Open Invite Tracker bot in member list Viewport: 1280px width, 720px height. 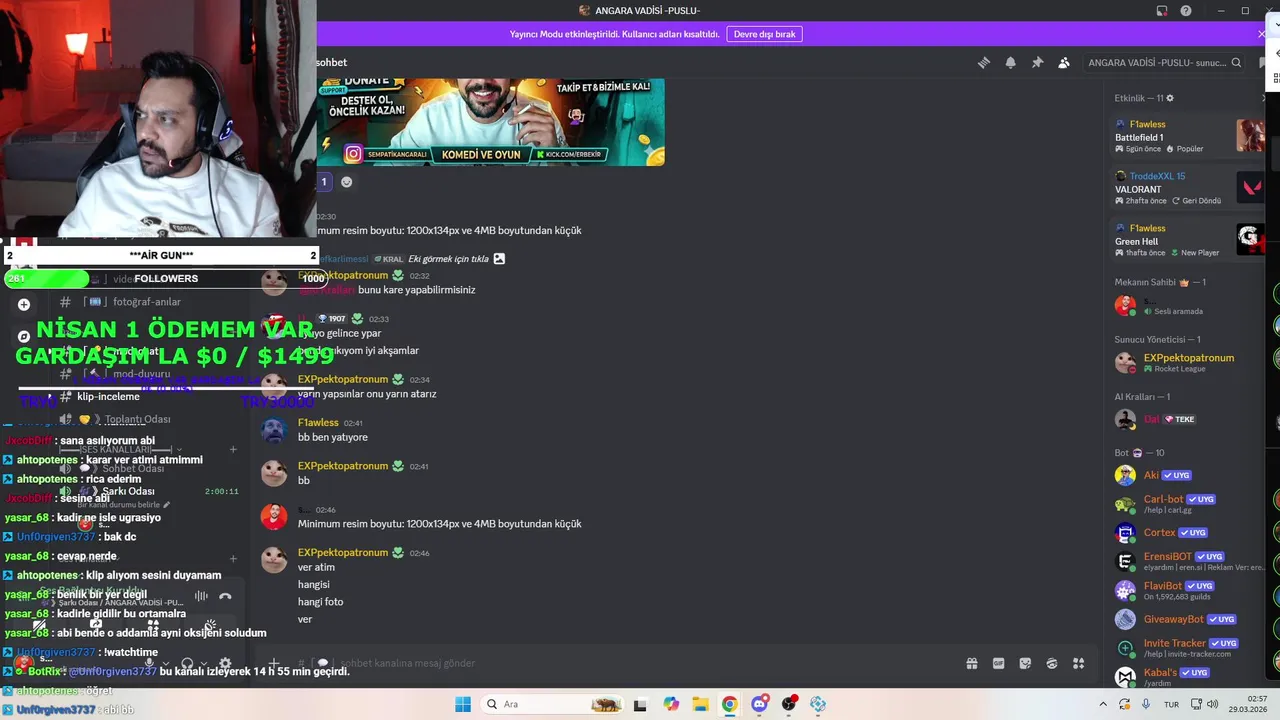coord(1189,647)
